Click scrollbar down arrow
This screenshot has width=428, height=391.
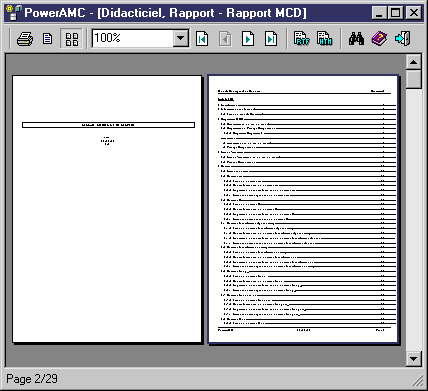pyautogui.click(x=414, y=359)
